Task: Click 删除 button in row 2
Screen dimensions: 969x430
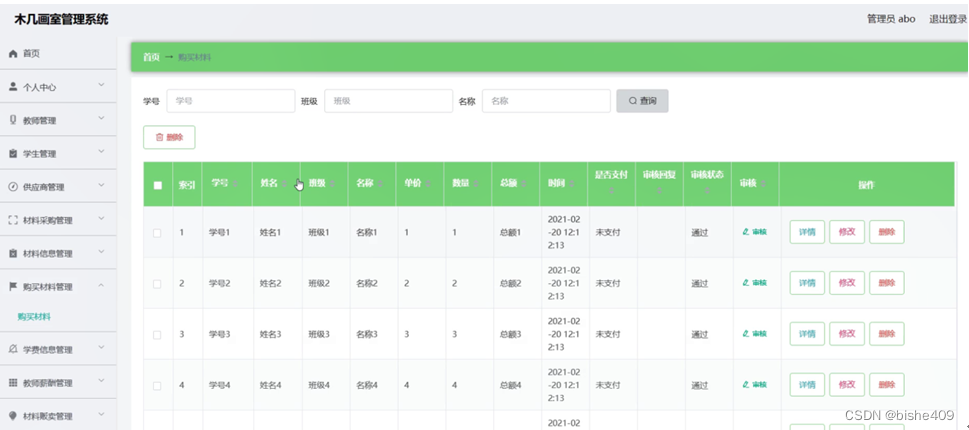Action: (887, 283)
